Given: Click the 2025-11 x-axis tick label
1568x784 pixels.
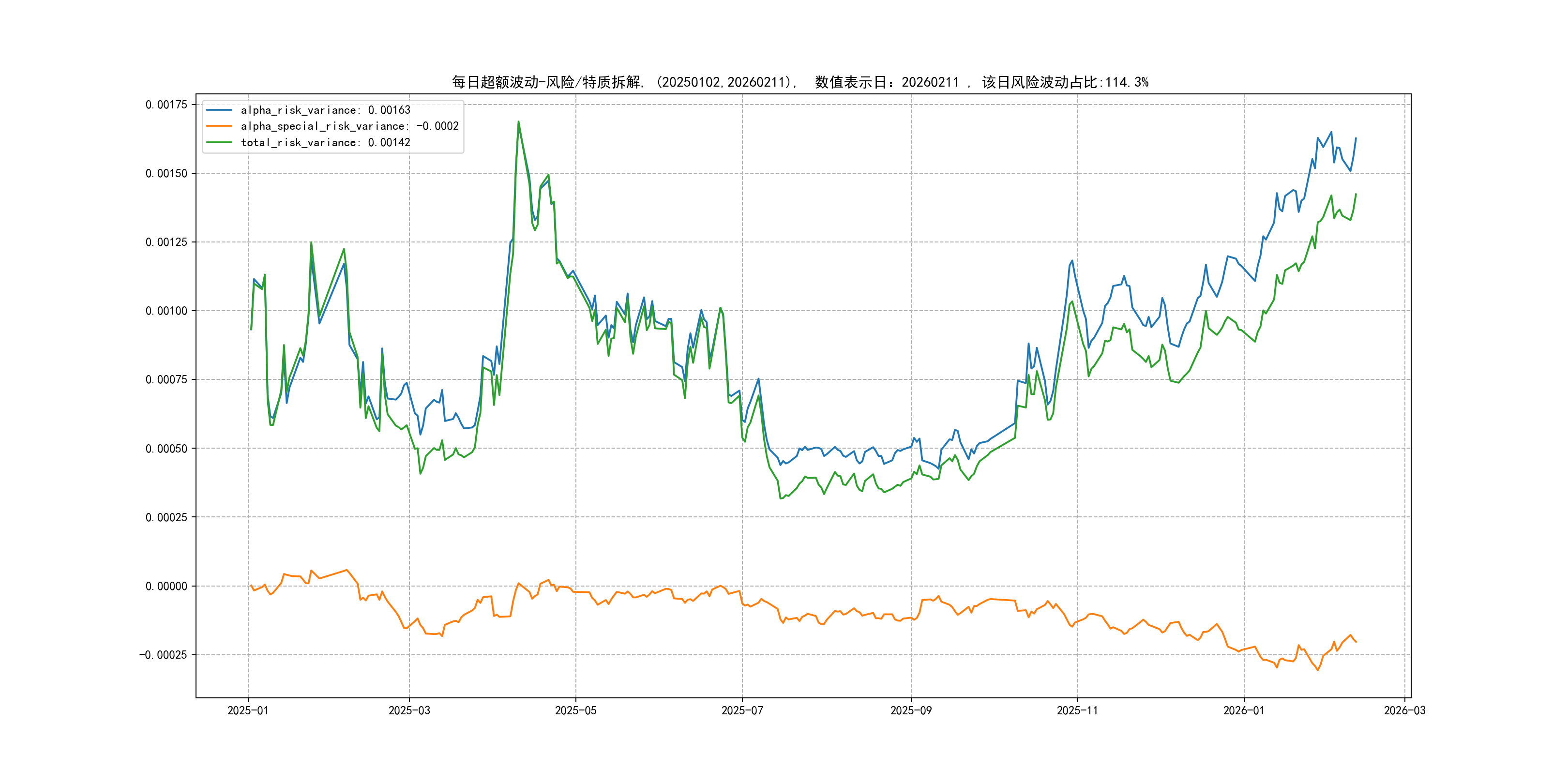Looking at the screenshot, I should (1077, 710).
